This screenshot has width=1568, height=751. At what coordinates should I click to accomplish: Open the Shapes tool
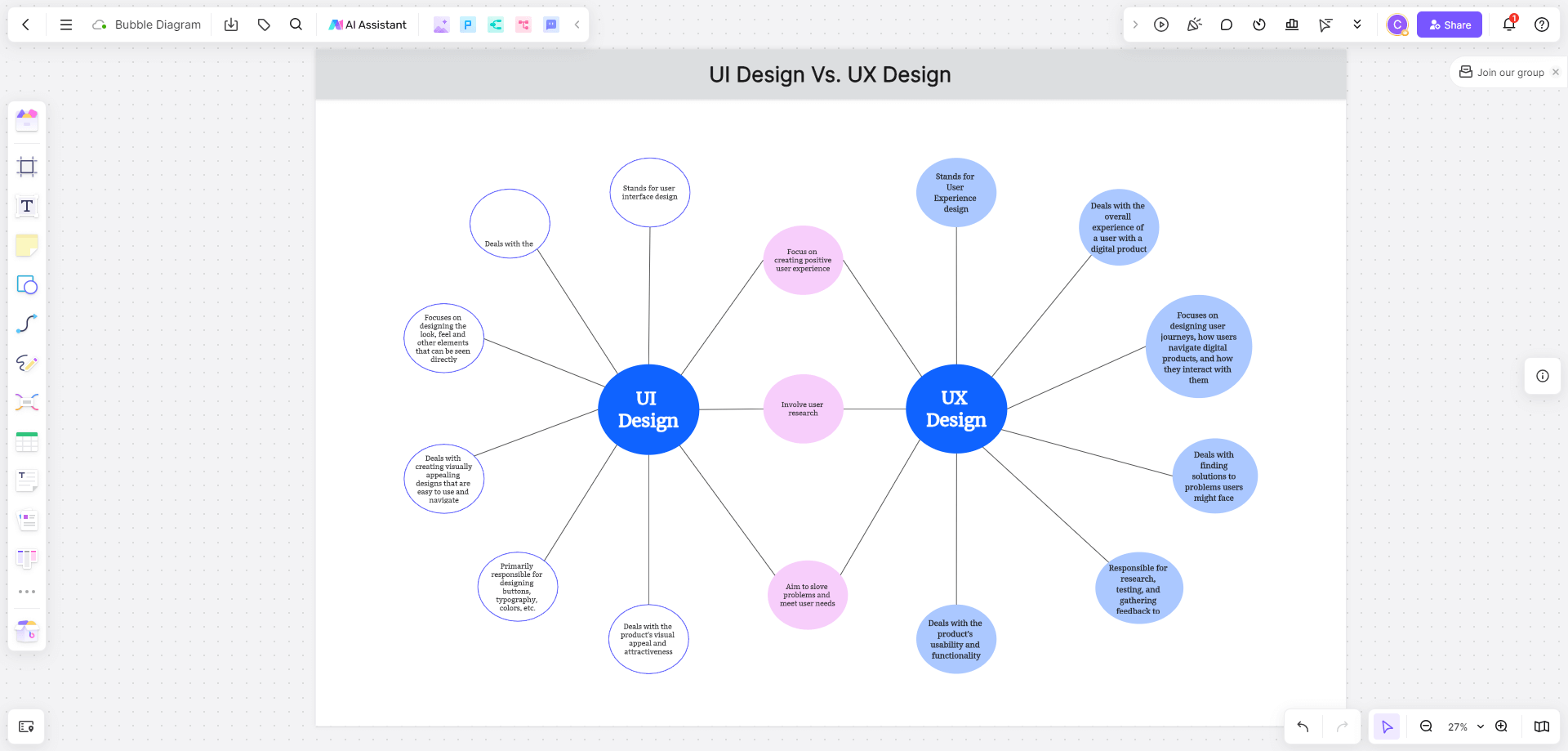tap(27, 285)
